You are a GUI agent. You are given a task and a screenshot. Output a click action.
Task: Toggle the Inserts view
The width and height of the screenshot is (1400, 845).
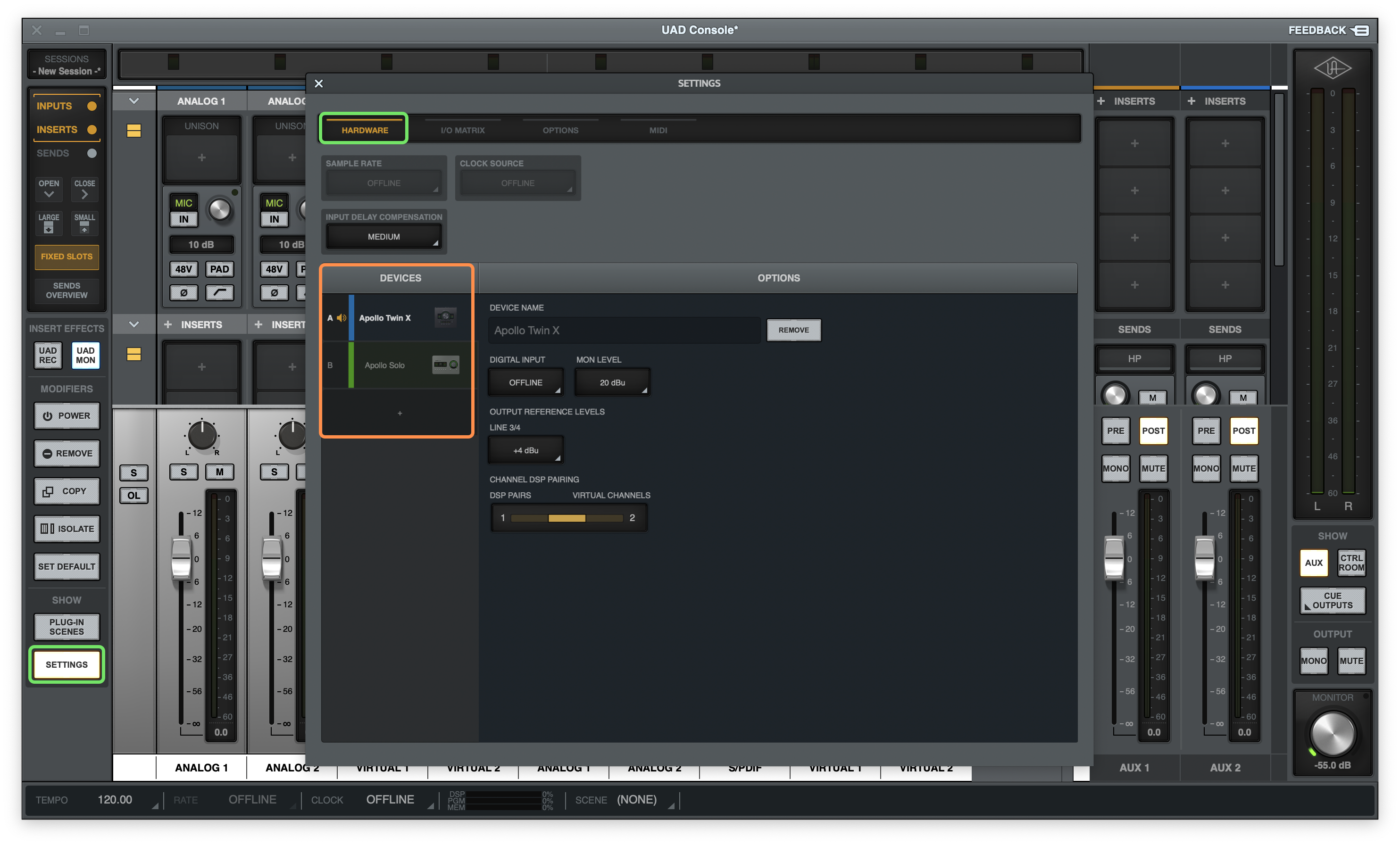click(67, 130)
